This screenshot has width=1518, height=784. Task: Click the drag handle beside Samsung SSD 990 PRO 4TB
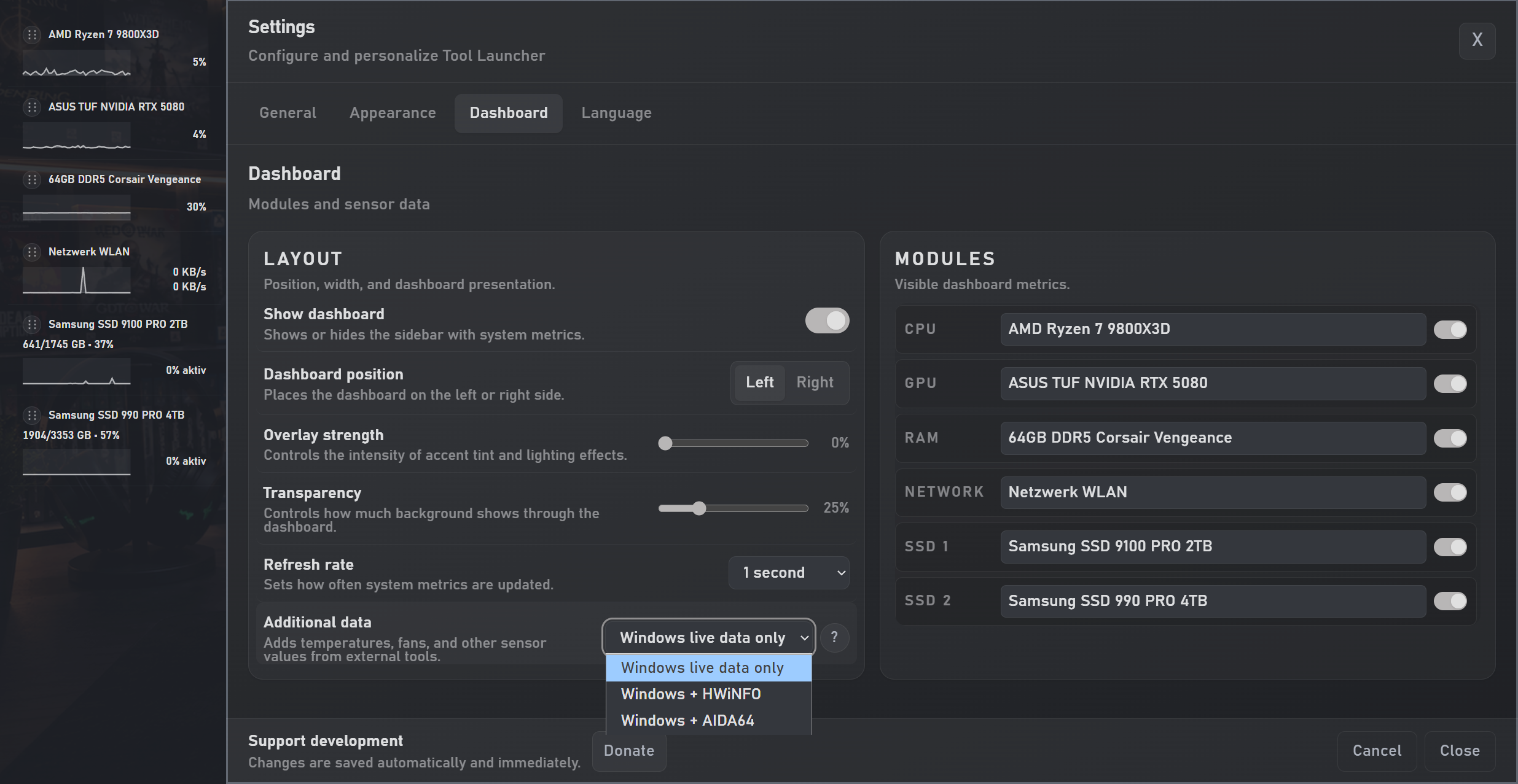(x=32, y=415)
